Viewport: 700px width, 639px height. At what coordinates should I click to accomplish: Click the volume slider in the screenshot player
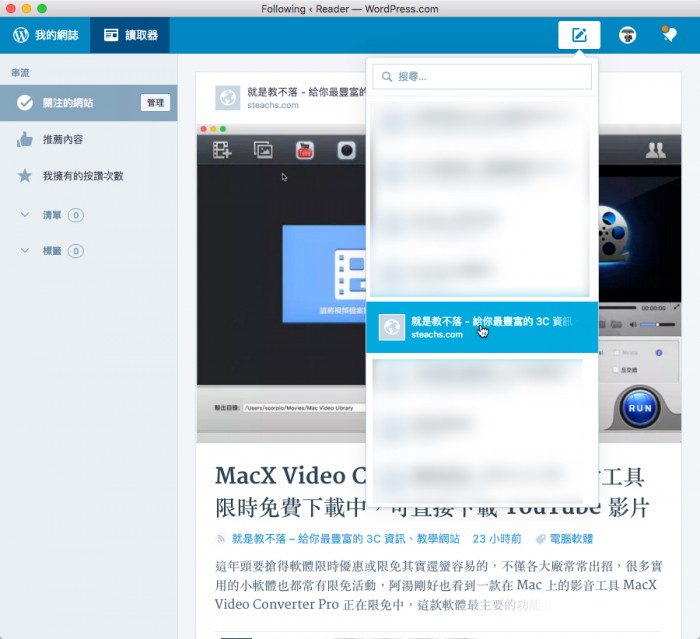(x=657, y=325)
